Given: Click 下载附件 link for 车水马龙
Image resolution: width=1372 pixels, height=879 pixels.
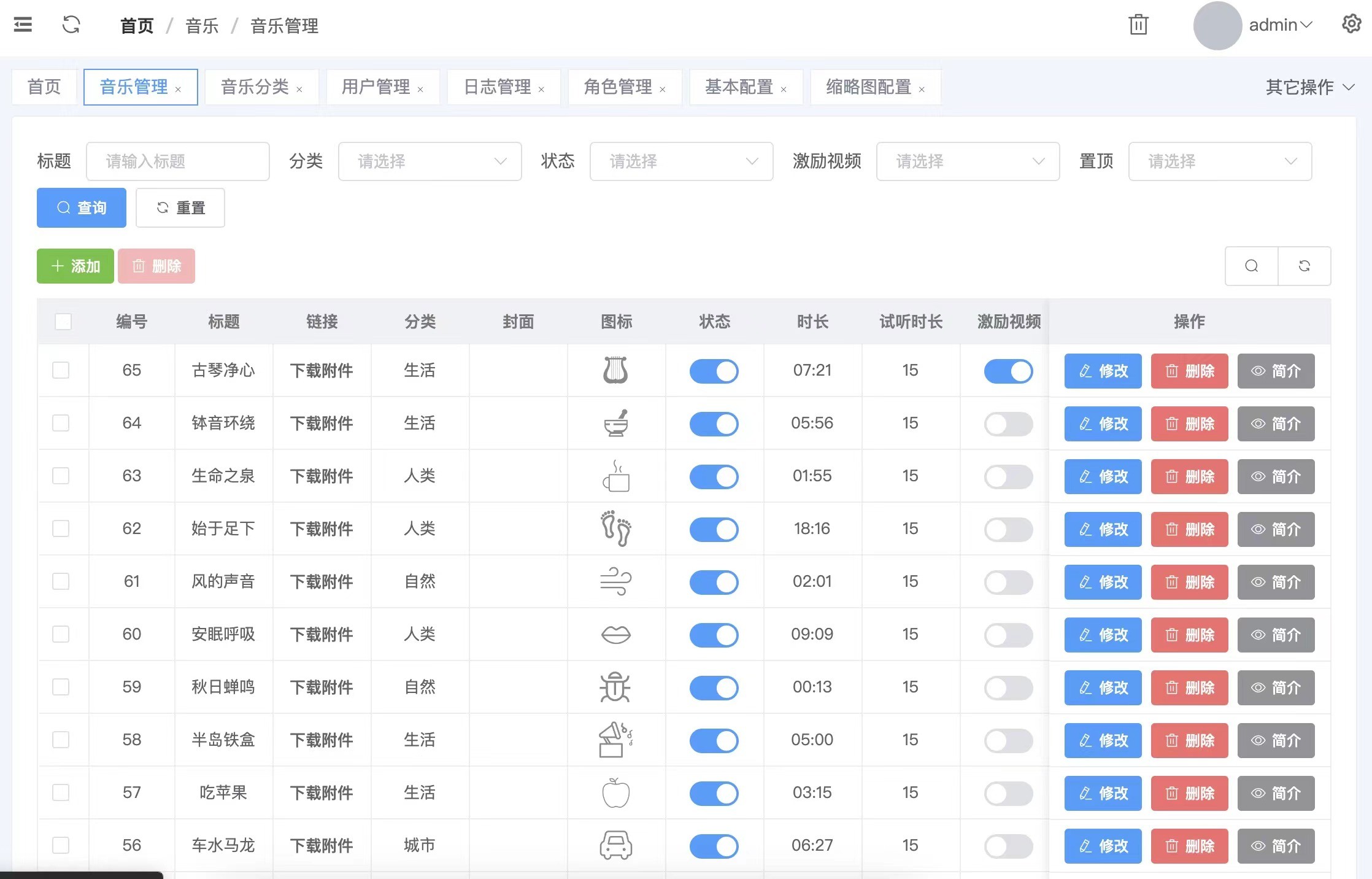Looking at the screenshot, I should (322, 845).
